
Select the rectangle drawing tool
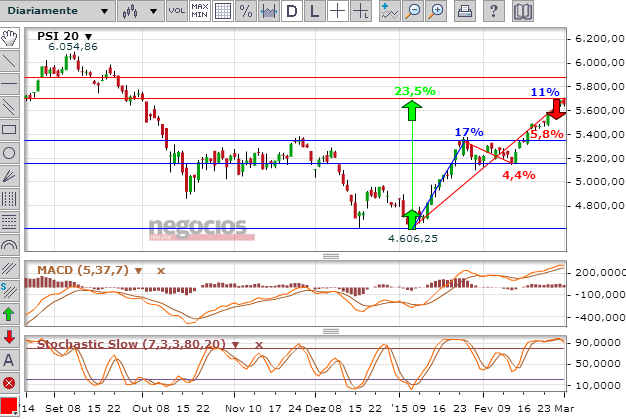click(10, 129)
